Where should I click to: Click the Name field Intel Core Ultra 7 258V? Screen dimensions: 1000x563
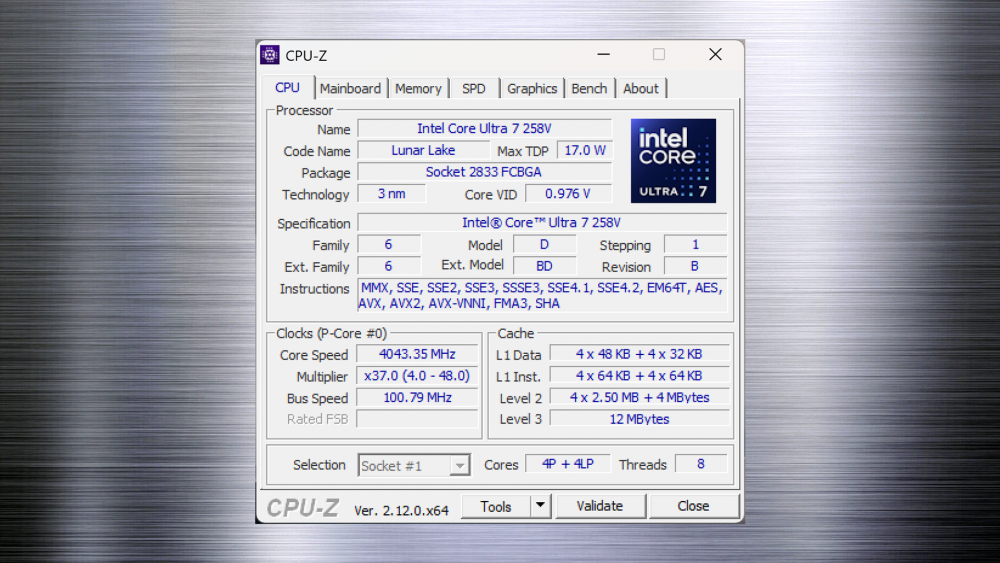[x=484, y=129]
